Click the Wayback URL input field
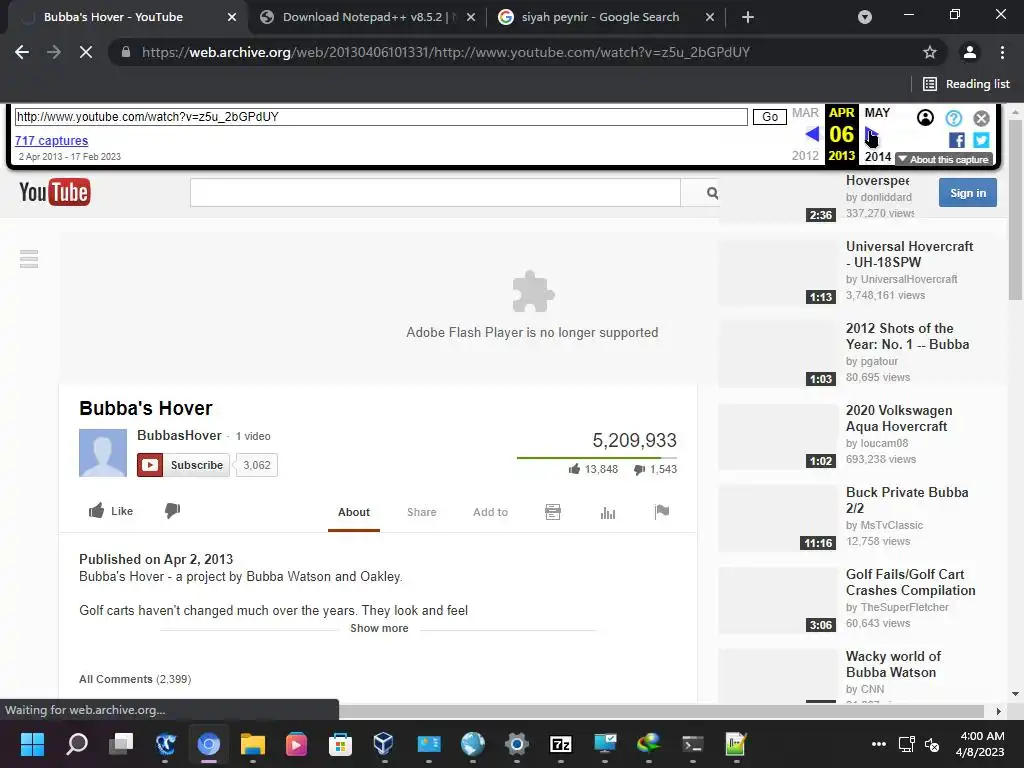Viewport: 1024px width, 768px height. point(381,117)
